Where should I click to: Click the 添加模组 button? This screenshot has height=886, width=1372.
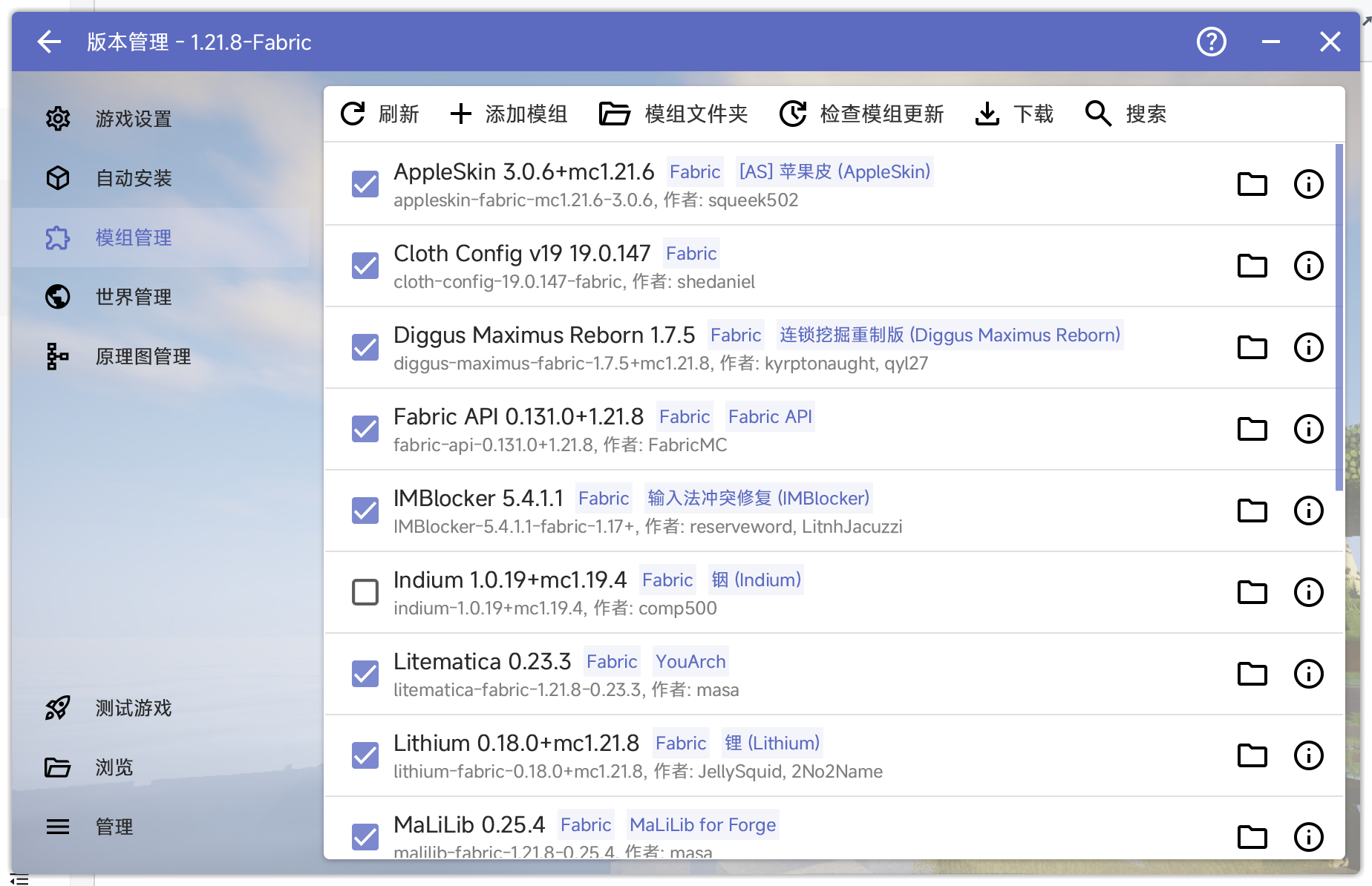[x=509, y=114]
